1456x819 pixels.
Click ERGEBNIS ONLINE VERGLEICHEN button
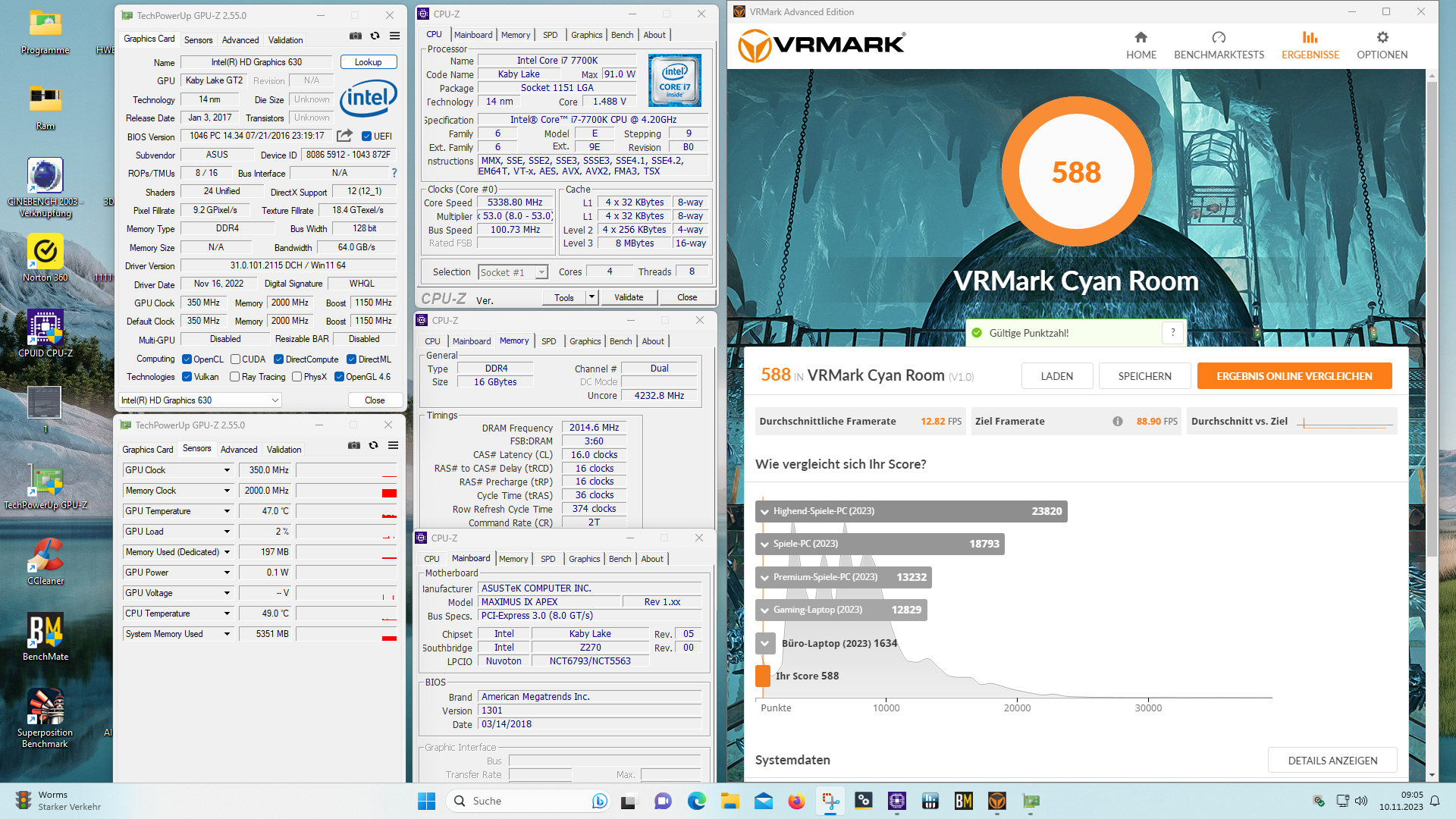click(1294, 376)
